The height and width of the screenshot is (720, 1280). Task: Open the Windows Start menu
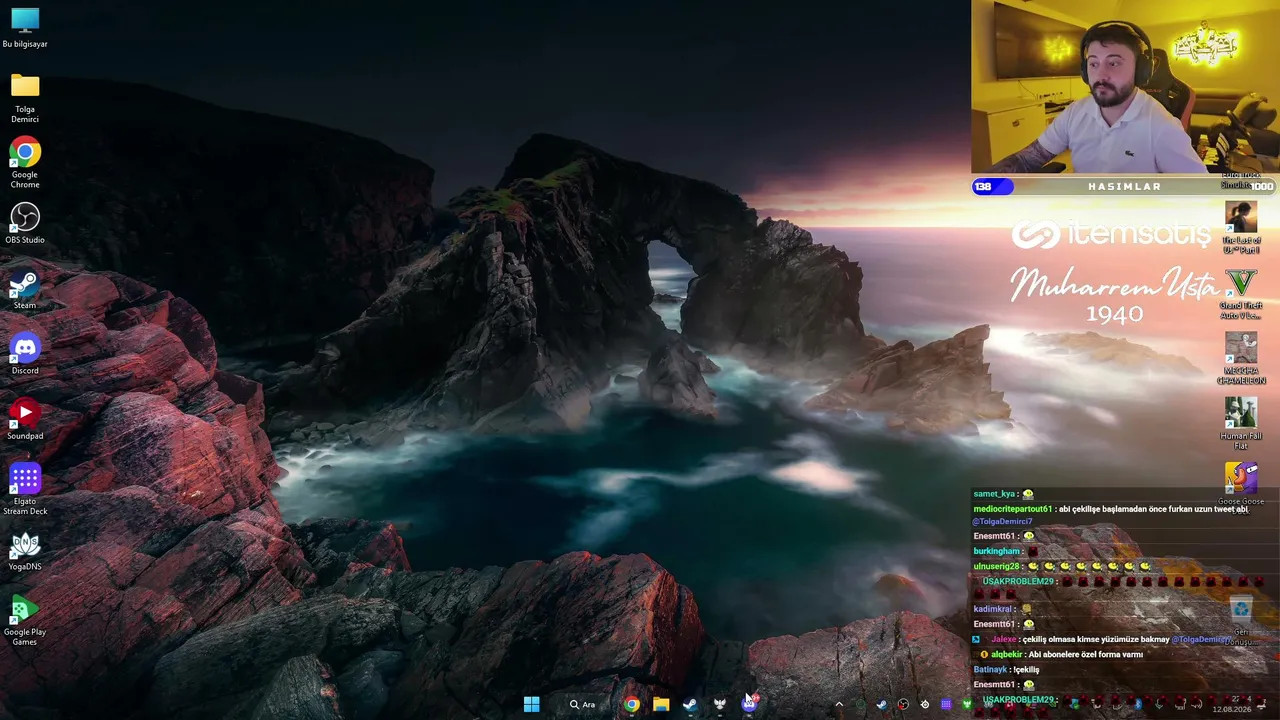coord(532,704)
